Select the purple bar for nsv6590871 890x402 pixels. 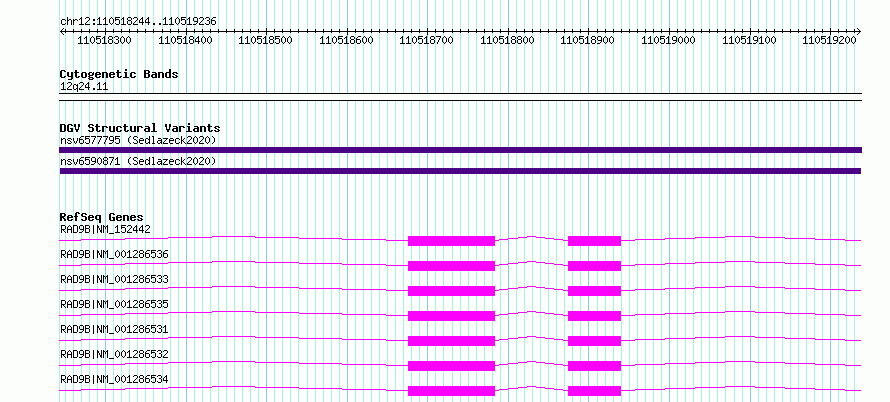460,171
